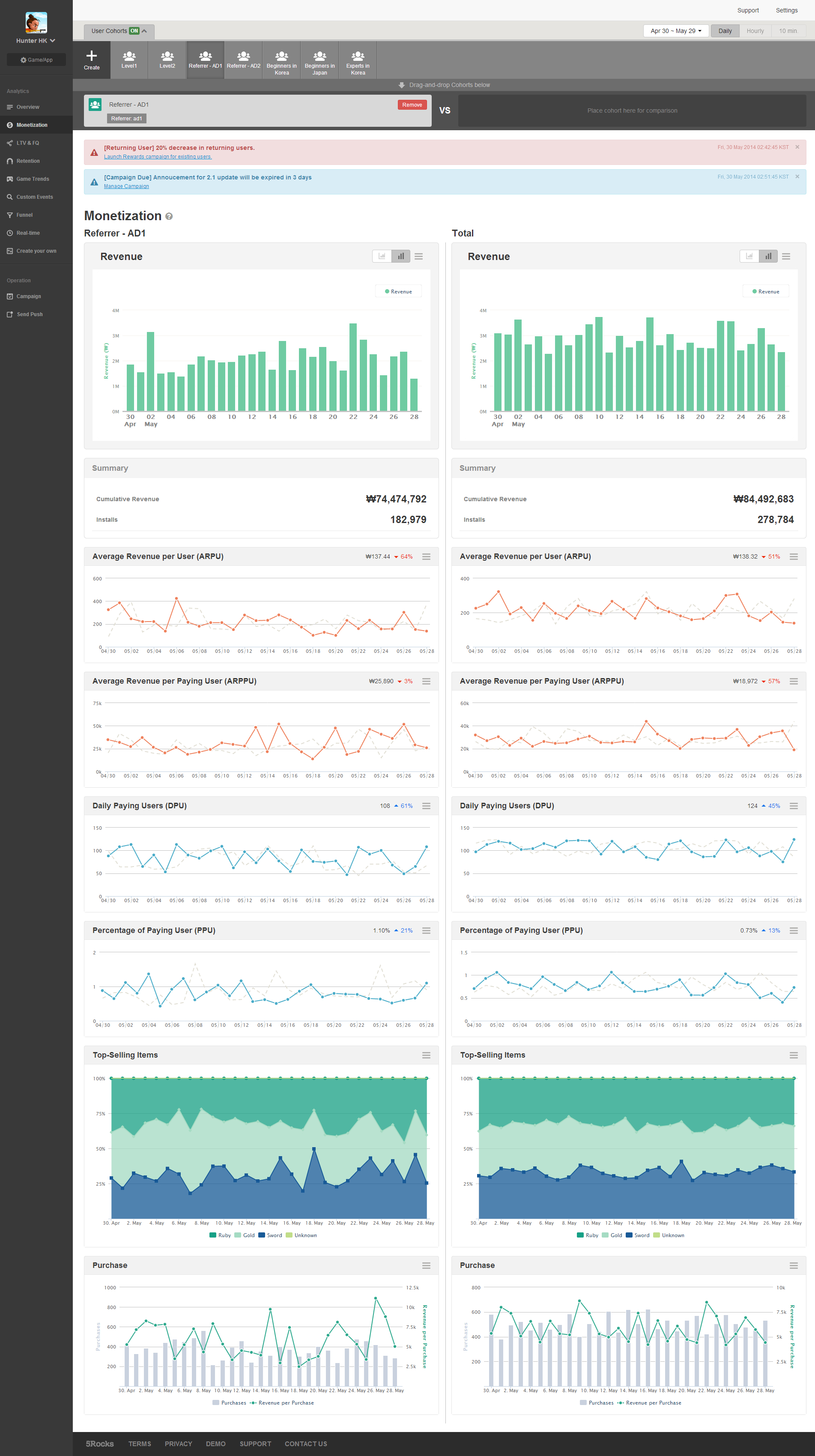Screen dimensions: 815x1456
Task: Open the Referrer ARPU chart hamburger menu
Action: pyautogui.click(x=426, y=557)
